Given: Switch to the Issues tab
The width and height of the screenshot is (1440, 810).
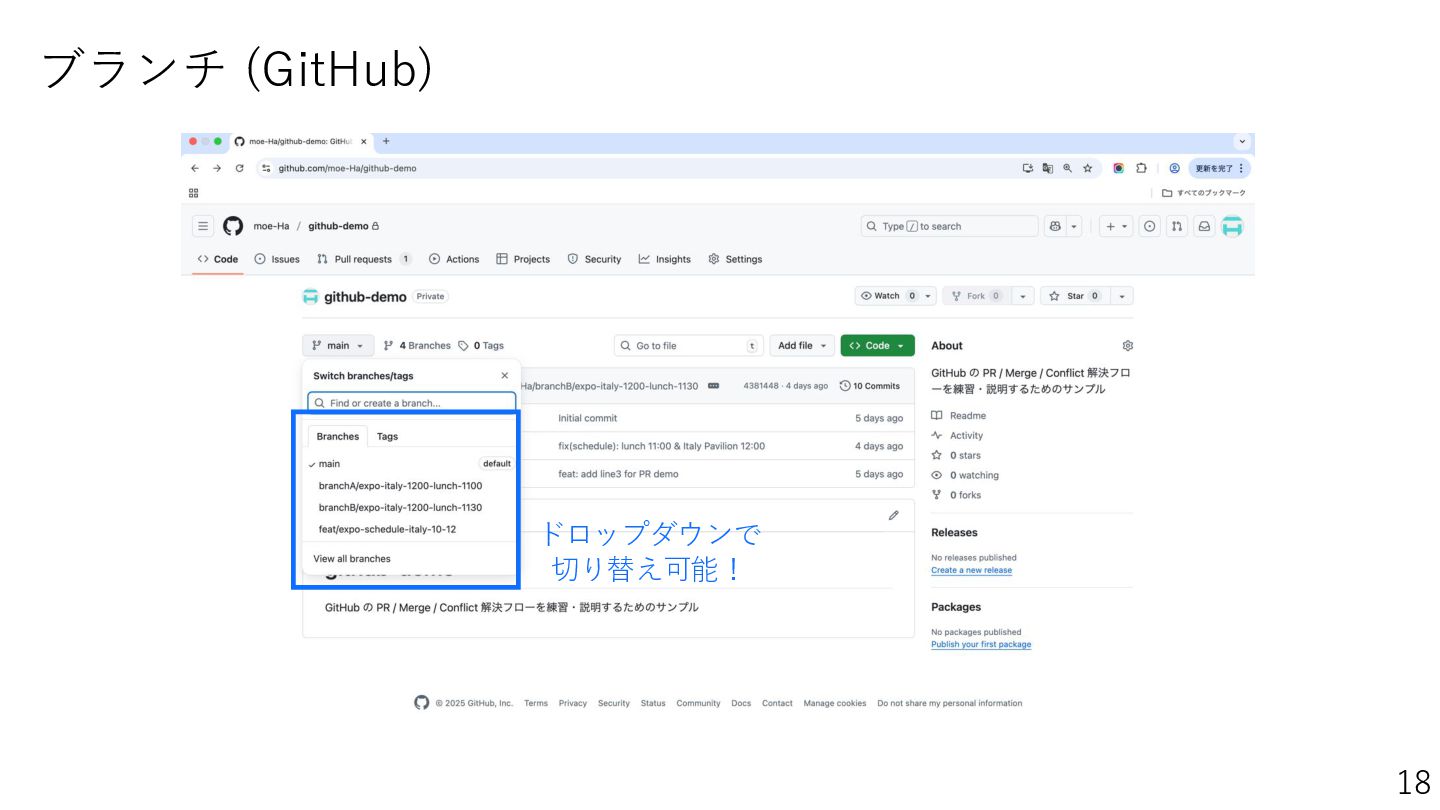Looking at the screenshot, I should 277,259.
